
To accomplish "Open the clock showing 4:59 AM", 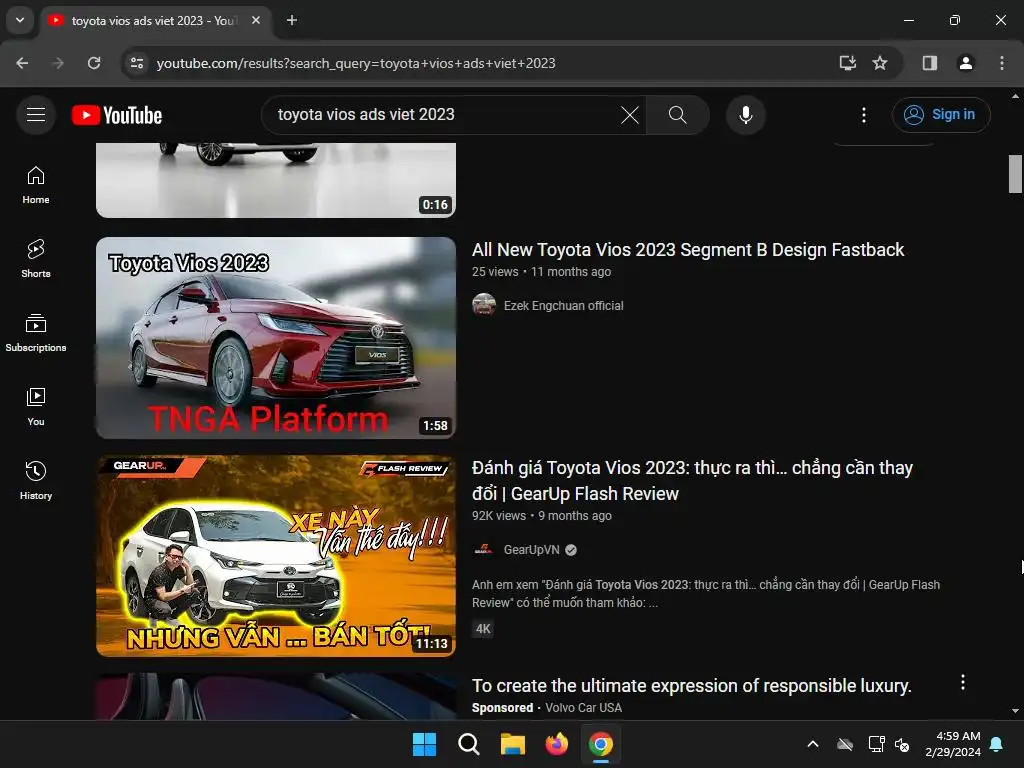I will click(953, 744).
